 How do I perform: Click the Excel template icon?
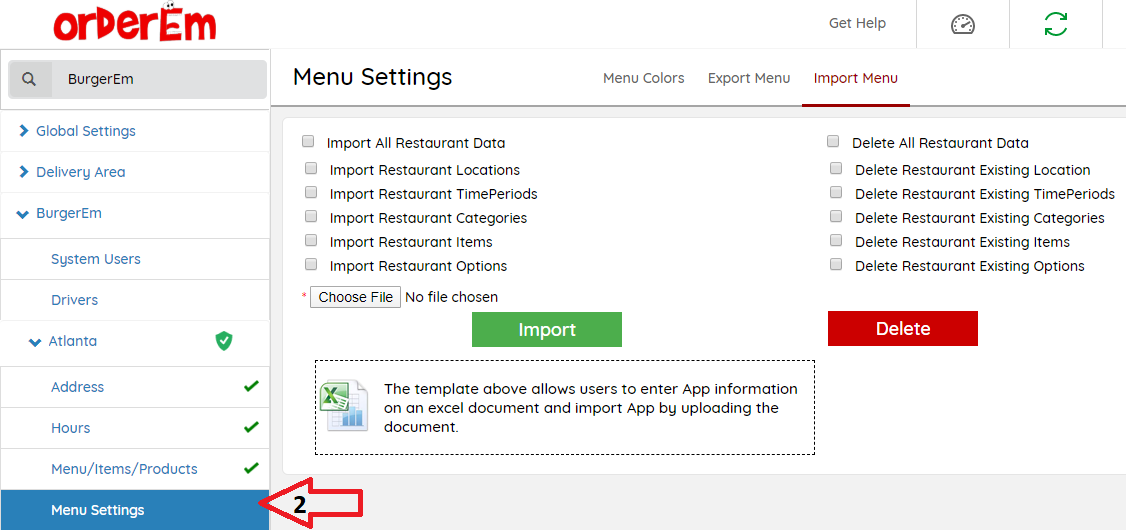click(343, 406)
